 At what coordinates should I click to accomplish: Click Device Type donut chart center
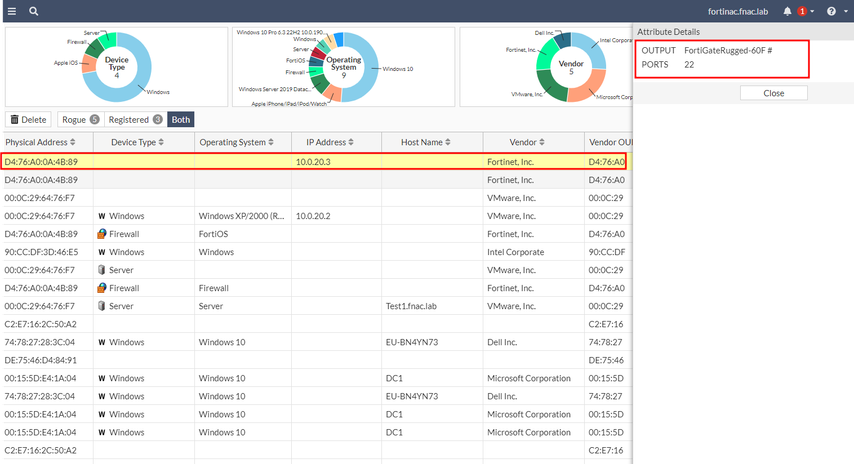pos(117,67)
